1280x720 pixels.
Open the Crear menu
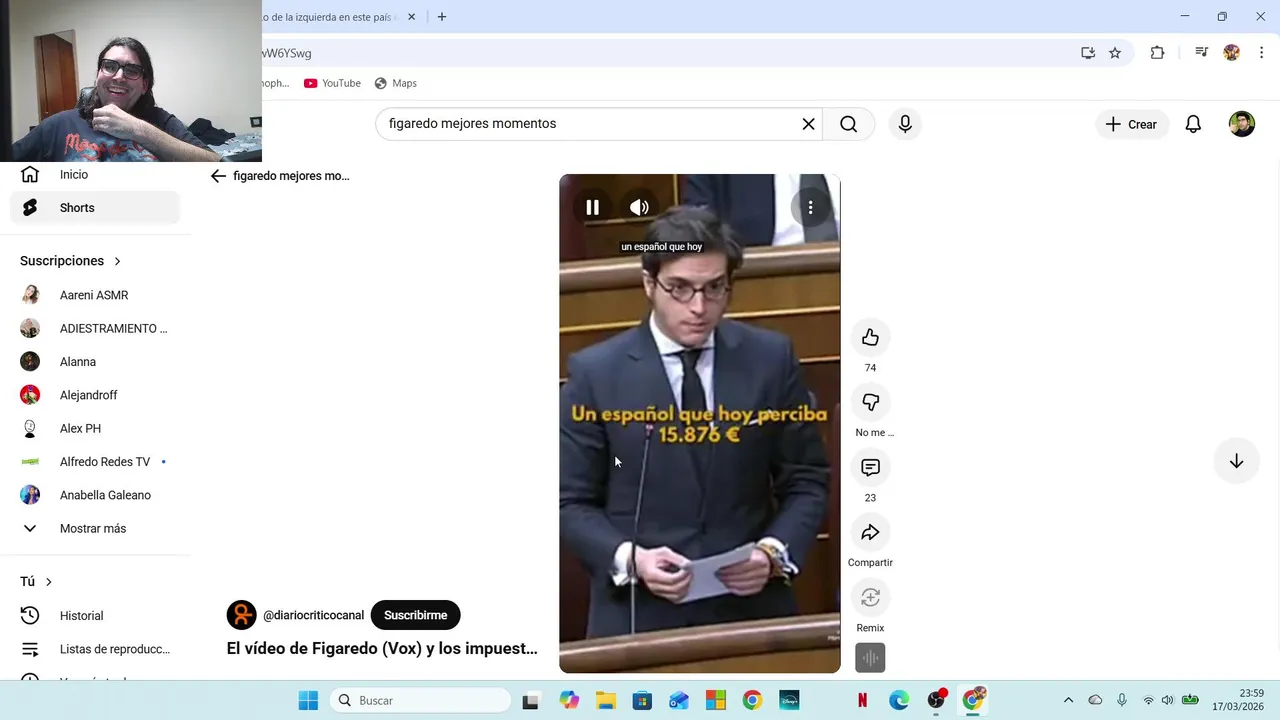[1131, 124]
